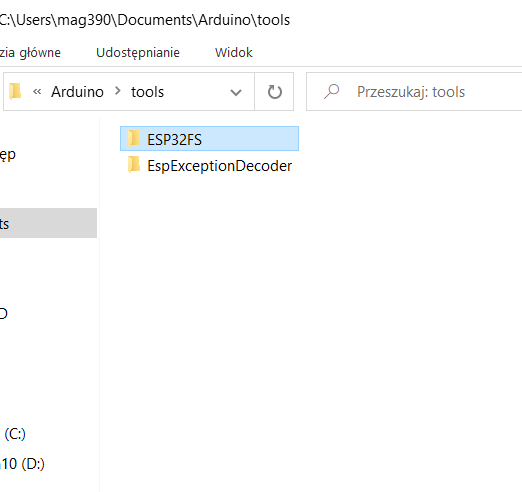
Task: Click the tools breadcrumb segment
Action: pyautogui.click(x=147, y=92)
